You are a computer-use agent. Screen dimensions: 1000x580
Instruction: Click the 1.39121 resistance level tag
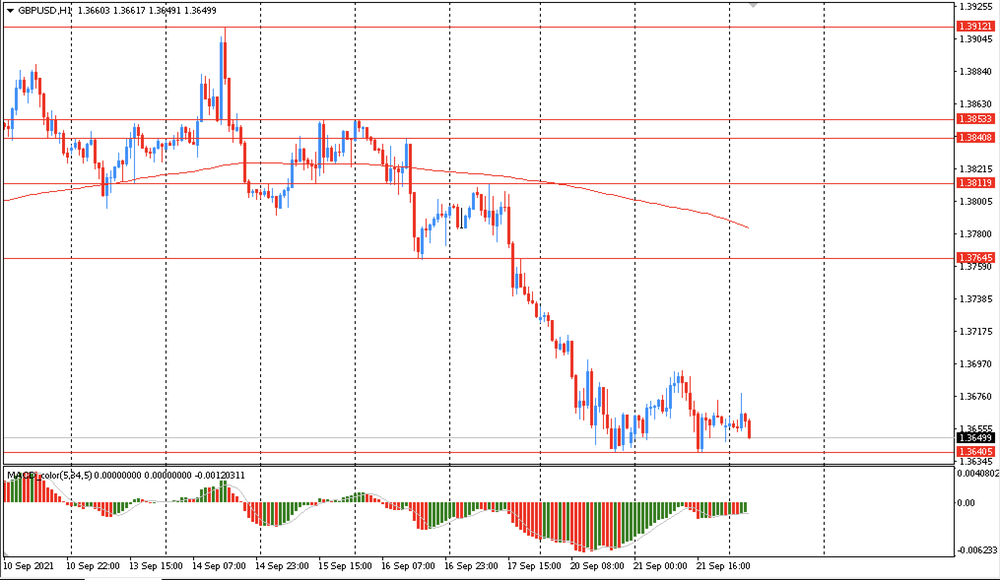click(x=976, y=26)
